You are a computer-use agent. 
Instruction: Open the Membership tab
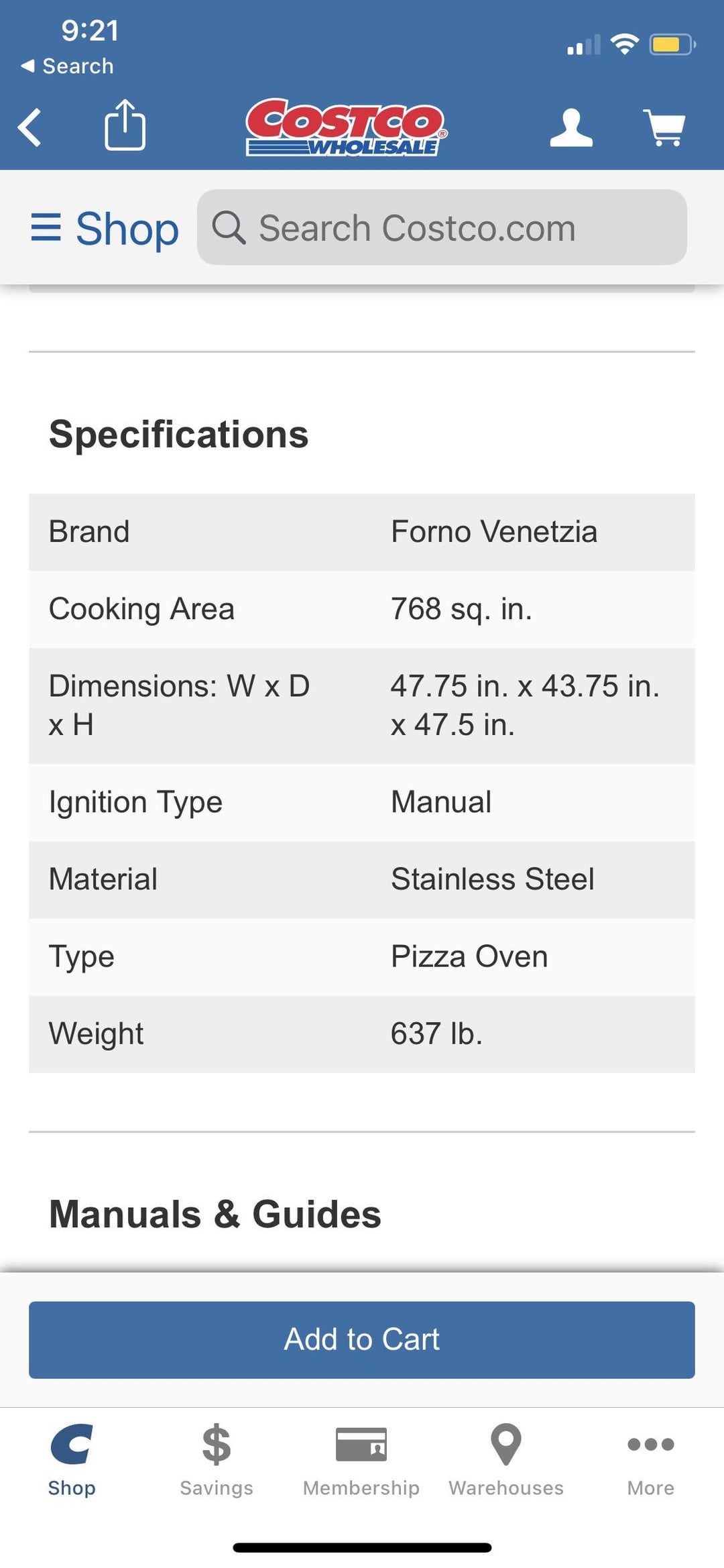coord(361,1460)
